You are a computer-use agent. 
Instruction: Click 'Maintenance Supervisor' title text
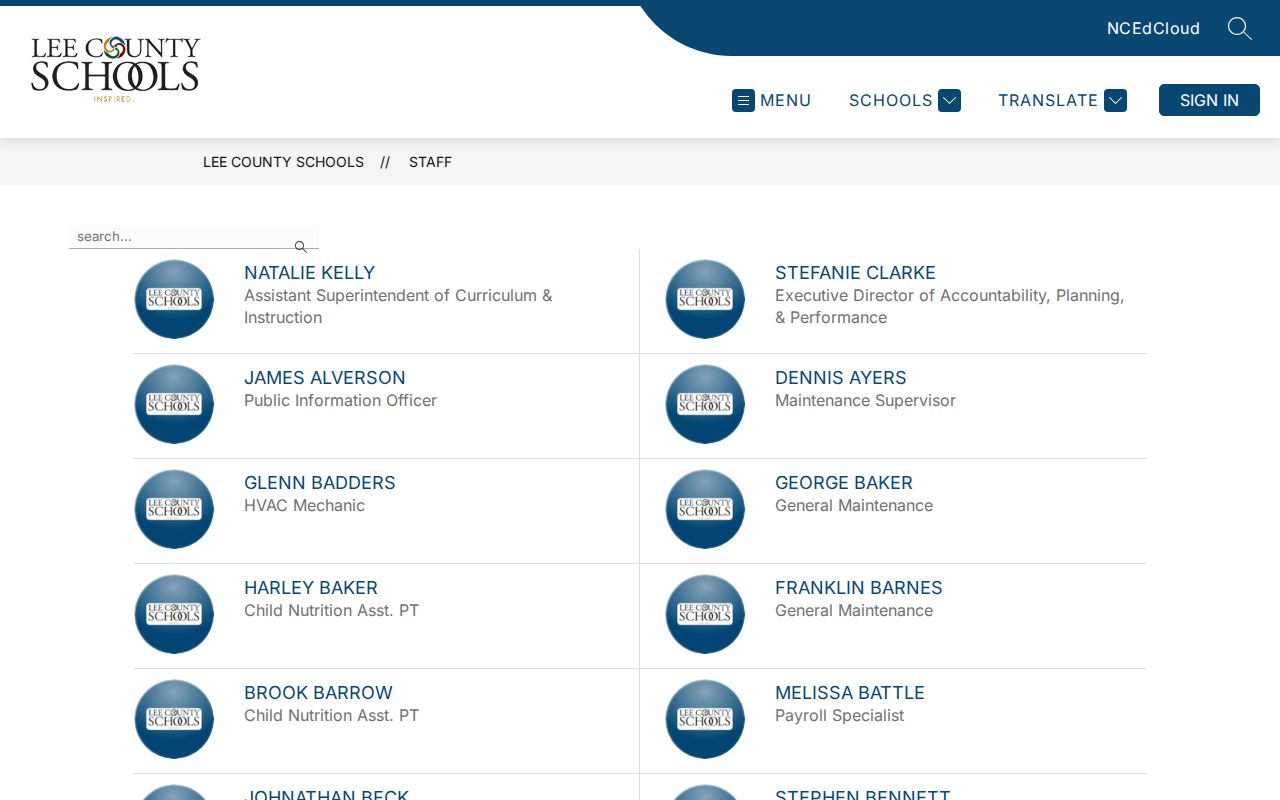point(865,401)
